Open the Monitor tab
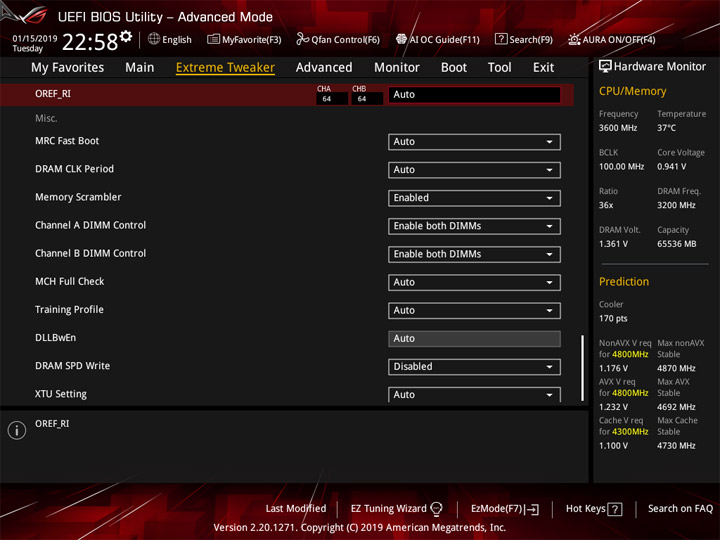 tap(397, 68)
